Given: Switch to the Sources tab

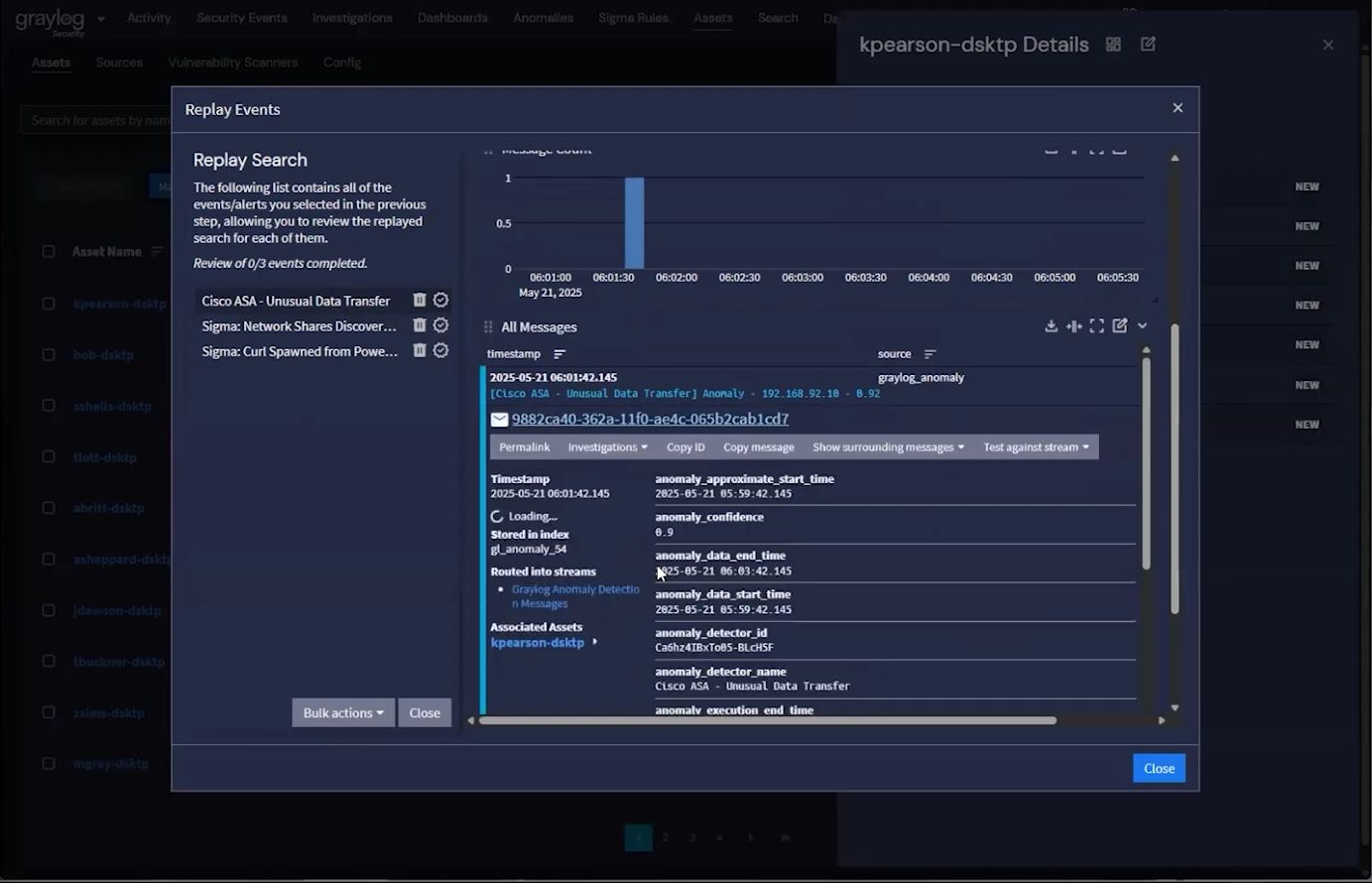Looking at the screenshot, I should 119,63.
